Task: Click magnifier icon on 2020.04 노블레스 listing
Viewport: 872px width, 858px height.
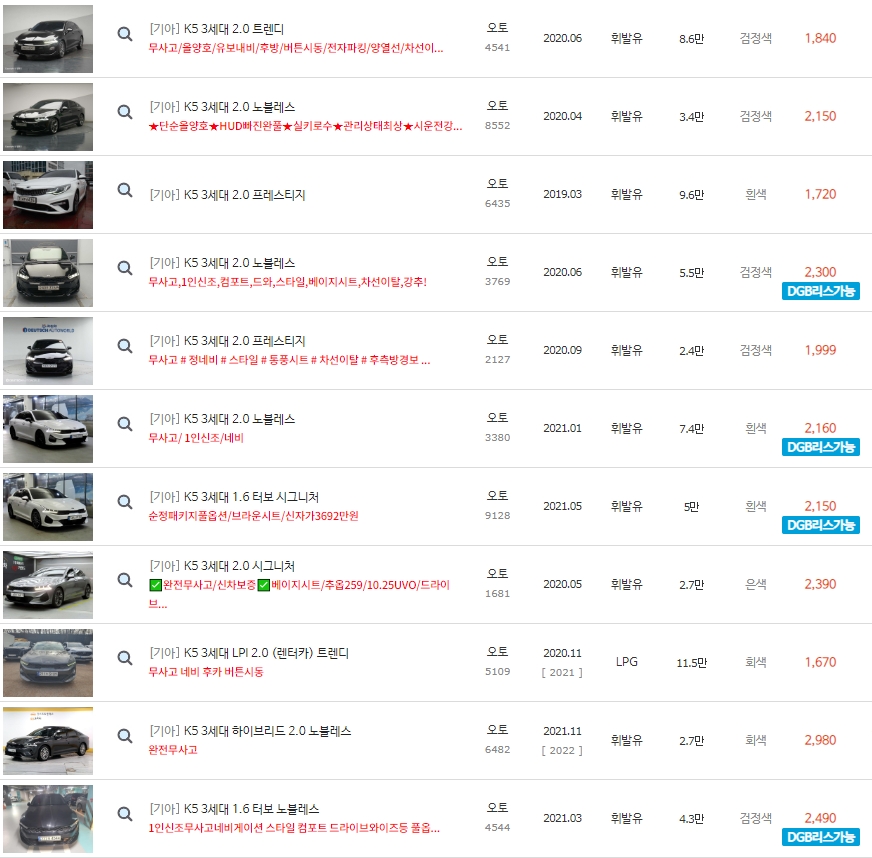Action: [x=124, y=111]
